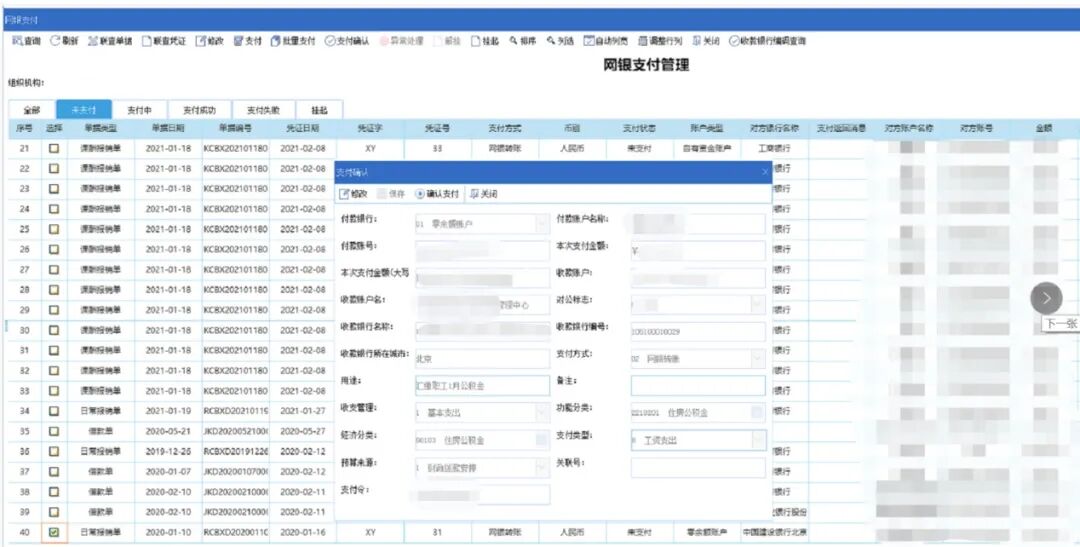
Task: Click the 列选 column-select icon
Action: click(560, 41)
